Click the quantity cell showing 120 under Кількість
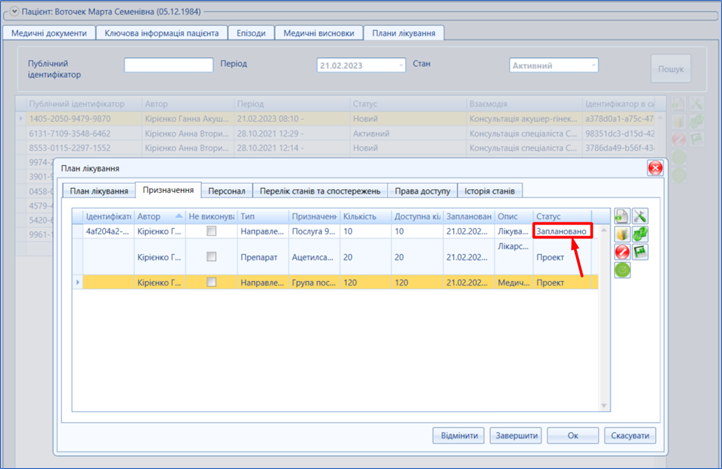 tap(366, 282)
